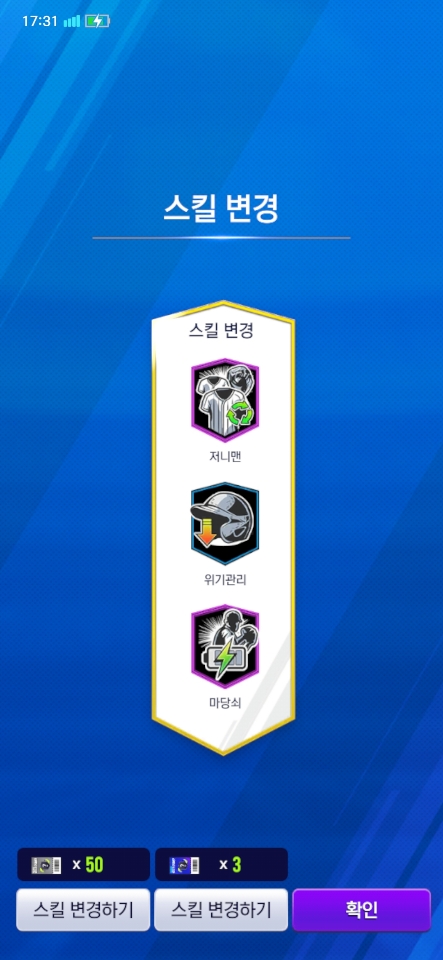The width and height of the screenshot is (443, 960).
Task: Tap the signal strength bars icon
Action: pyautogui.click(x=72, y=21)
